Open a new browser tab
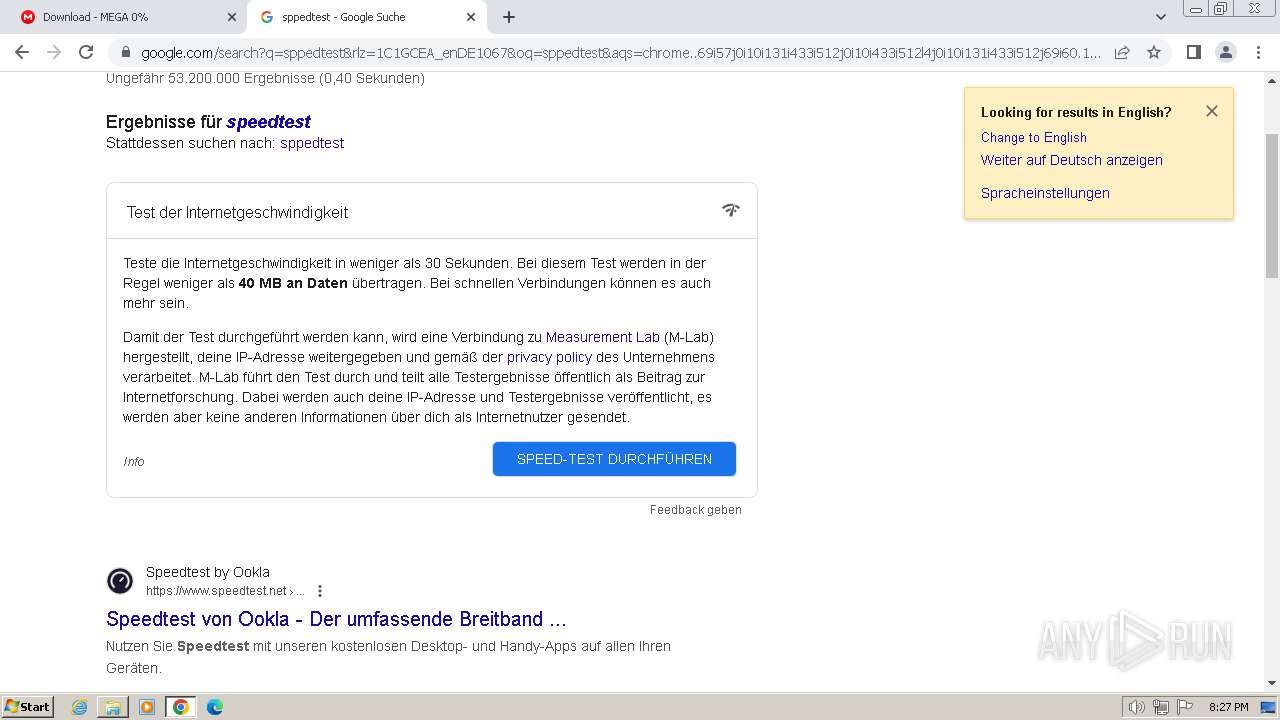 (x=509, y=17)
